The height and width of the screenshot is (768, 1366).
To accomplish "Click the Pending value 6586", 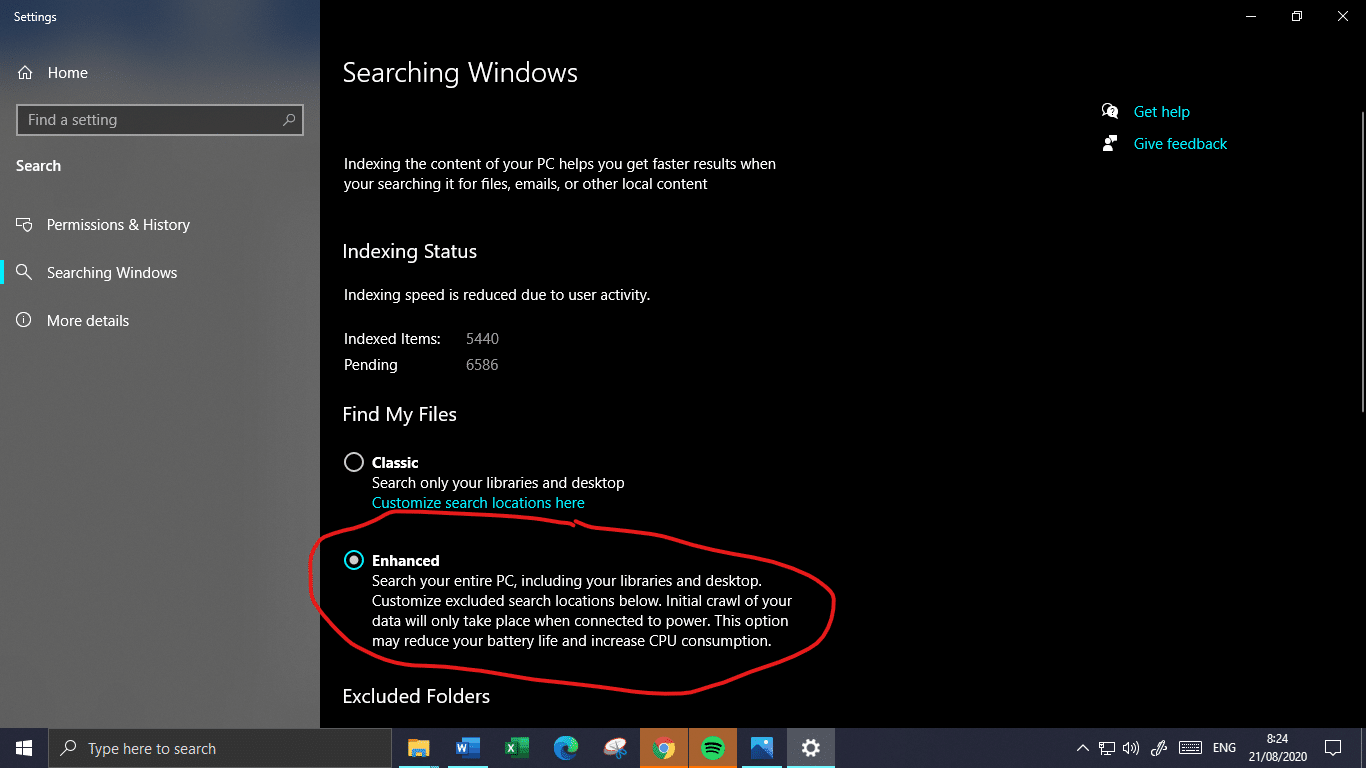I will (x=482, y=365).
